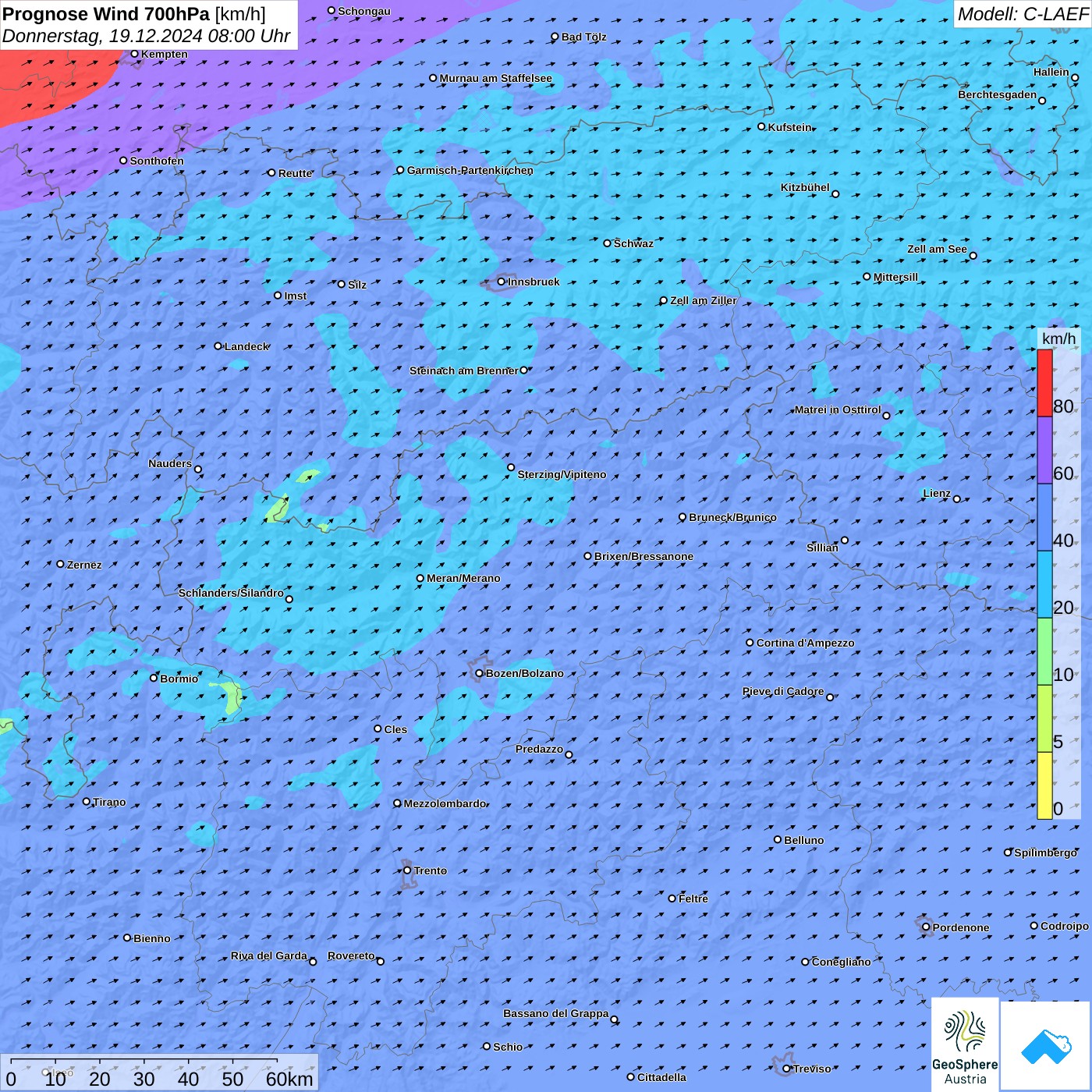Click the GeoSphere Austria logo

[965, 1044]
